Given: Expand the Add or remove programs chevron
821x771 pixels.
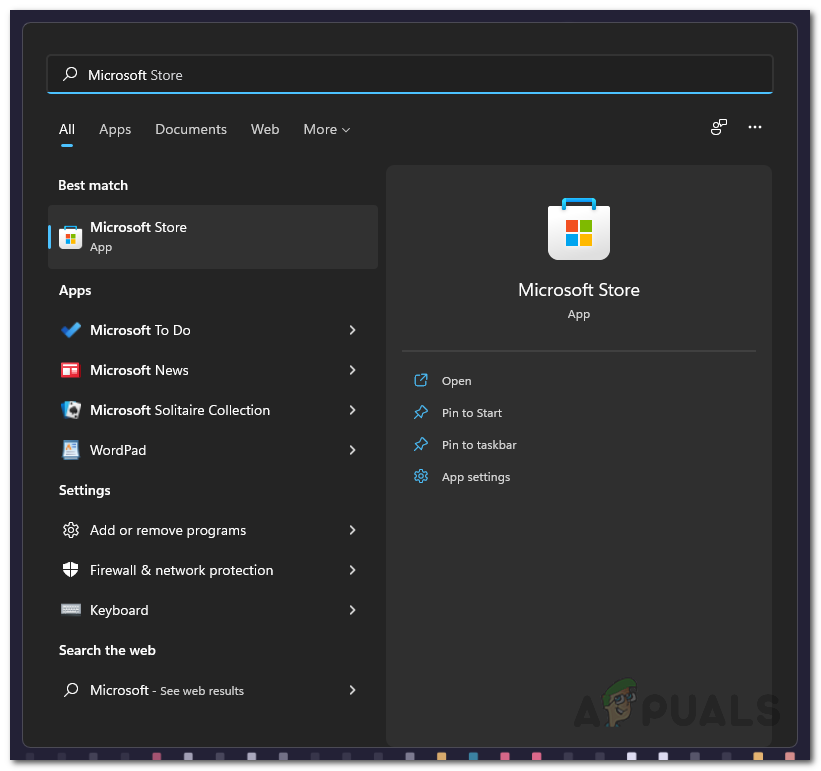Looking at the screenshot, I should 352,530.
